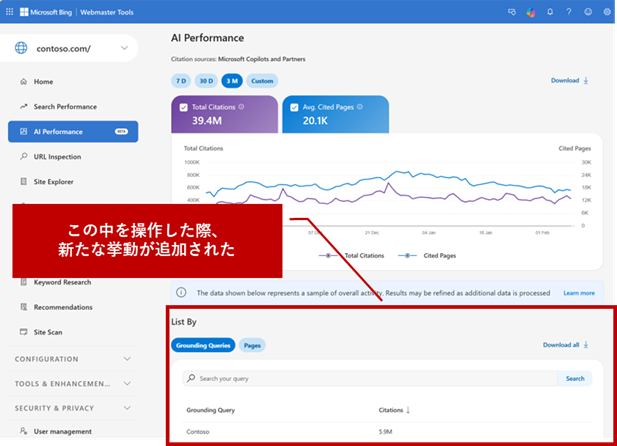617x446 pixels.
Task: Open Home in the sidebar
Action: pos(43,81)
